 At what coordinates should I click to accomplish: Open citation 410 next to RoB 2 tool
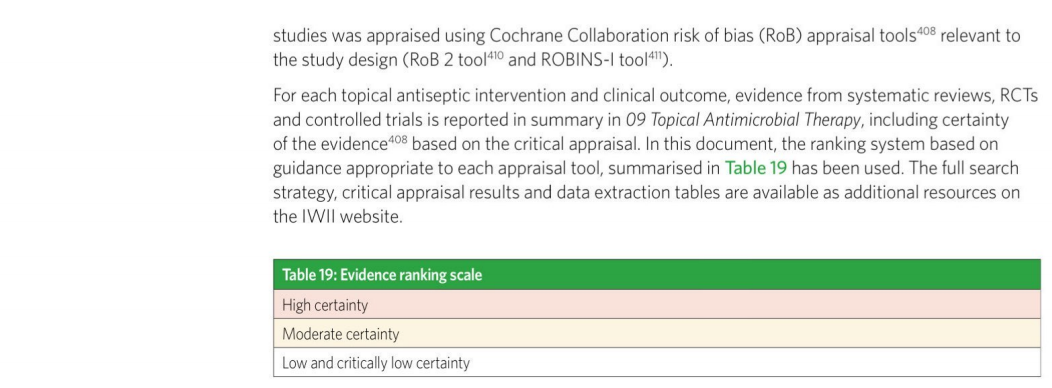[495, 55]
